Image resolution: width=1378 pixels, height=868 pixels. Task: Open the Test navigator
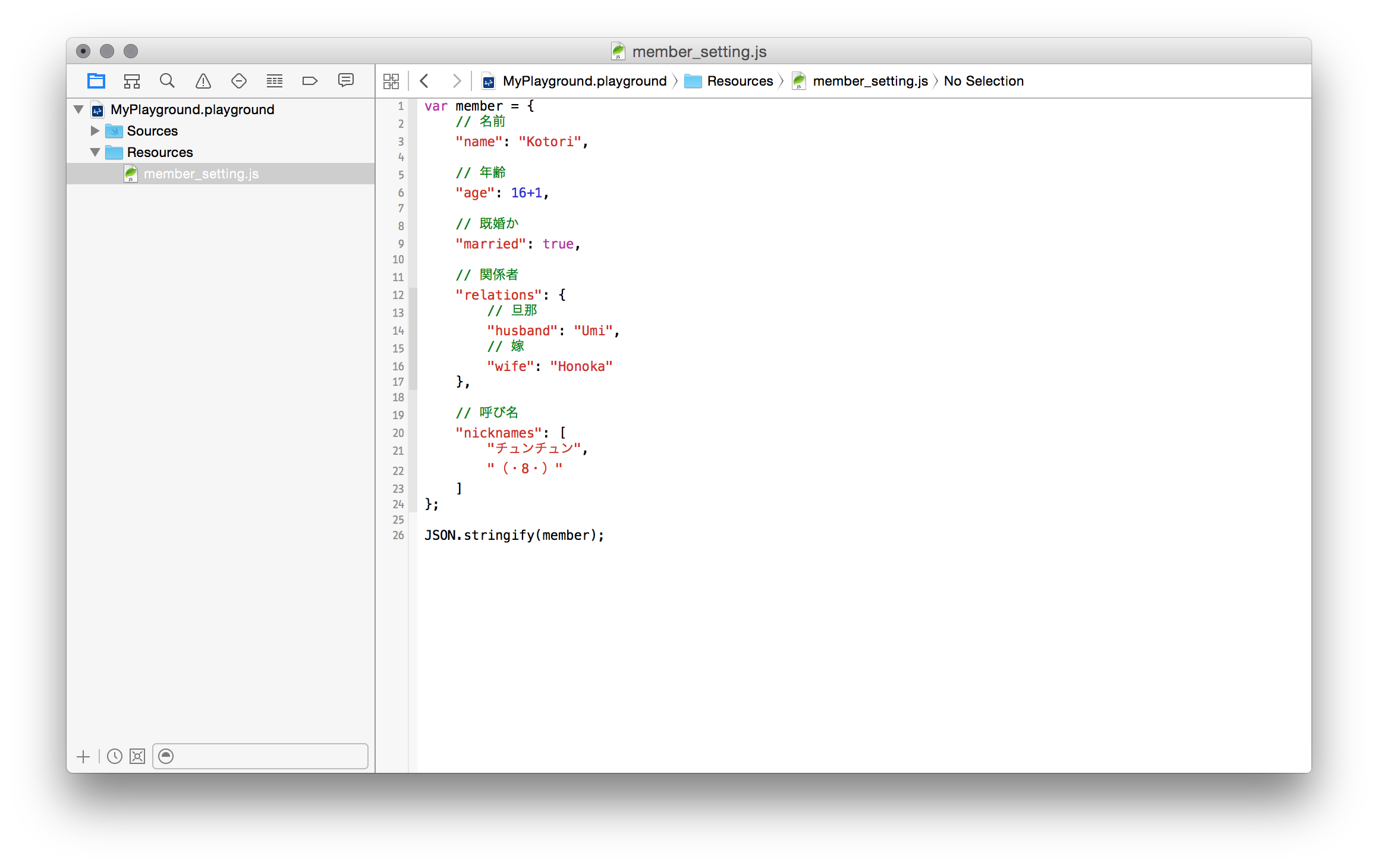point(238,80)
